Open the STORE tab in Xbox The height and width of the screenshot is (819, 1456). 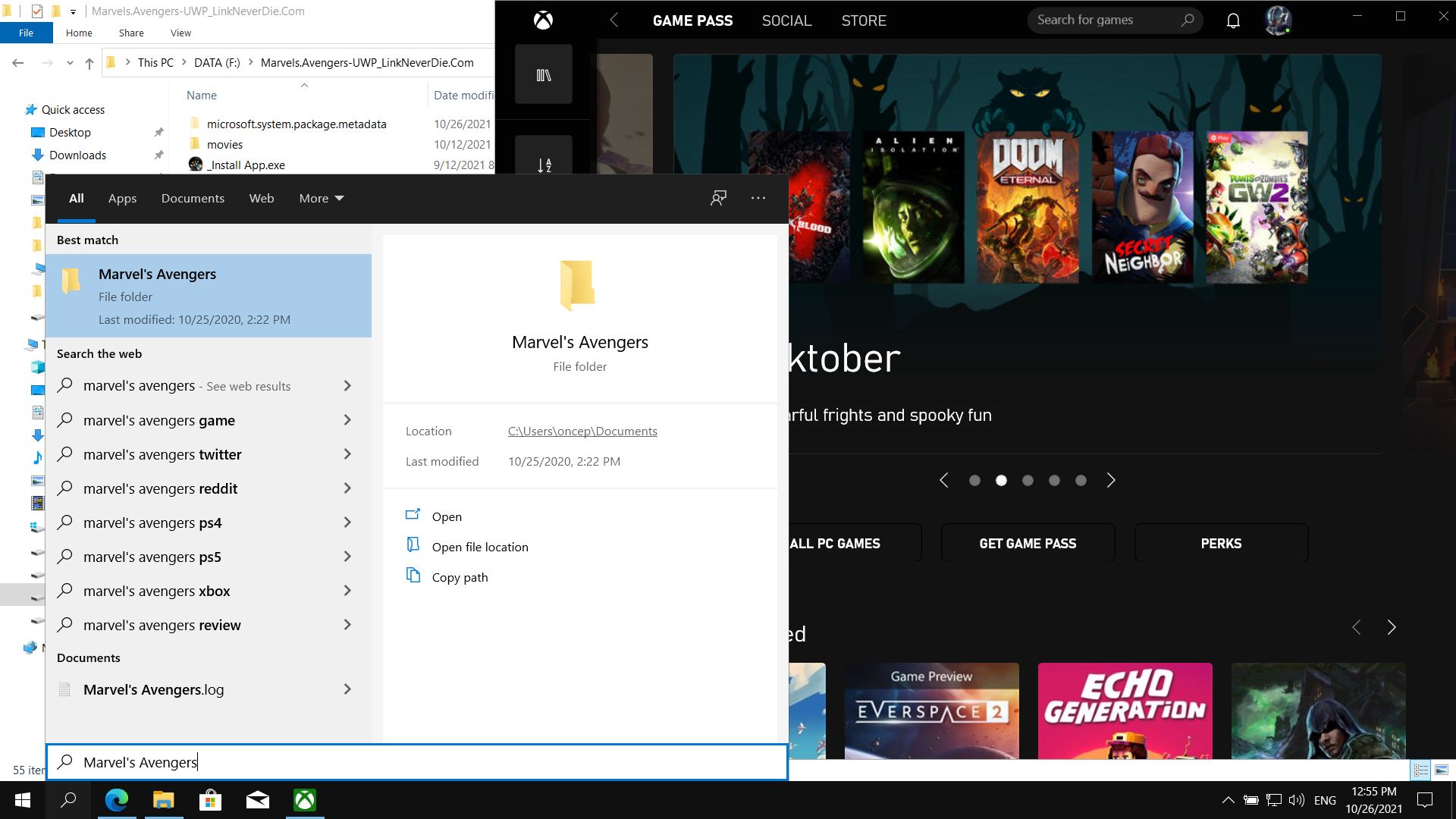[863, 20]
